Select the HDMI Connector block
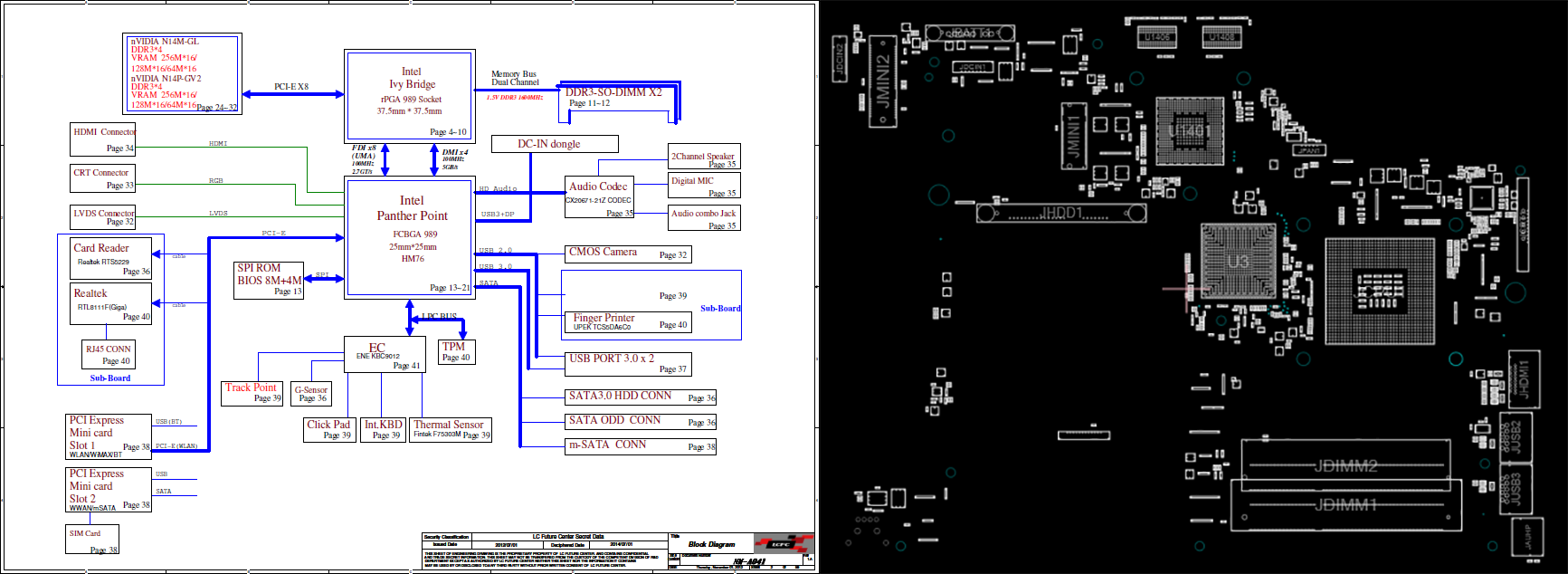1568x574 pixels. pos(103,139)
